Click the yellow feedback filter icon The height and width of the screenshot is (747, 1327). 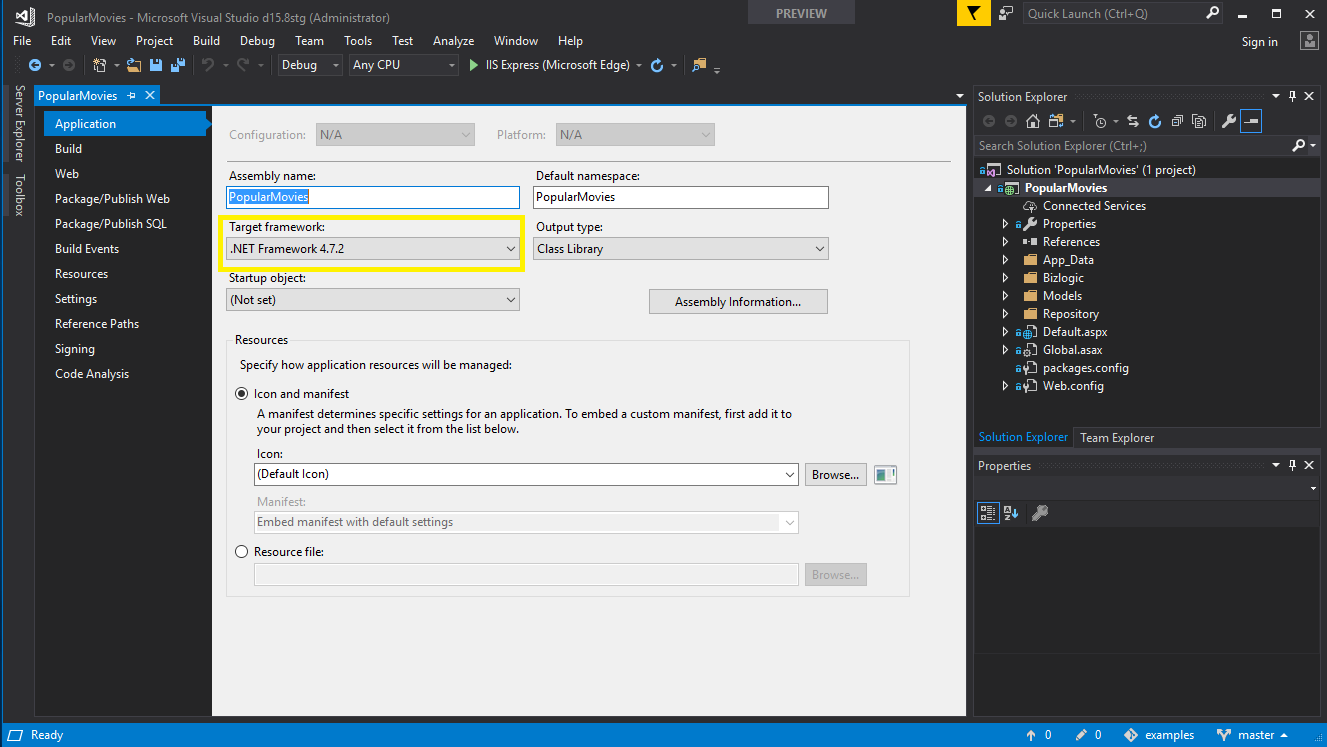click(x=972, y=13)
